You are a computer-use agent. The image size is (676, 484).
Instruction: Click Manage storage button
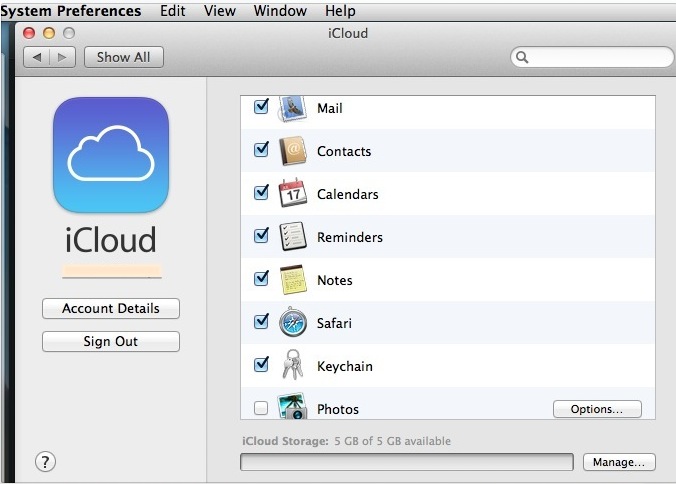click(619, 462)
